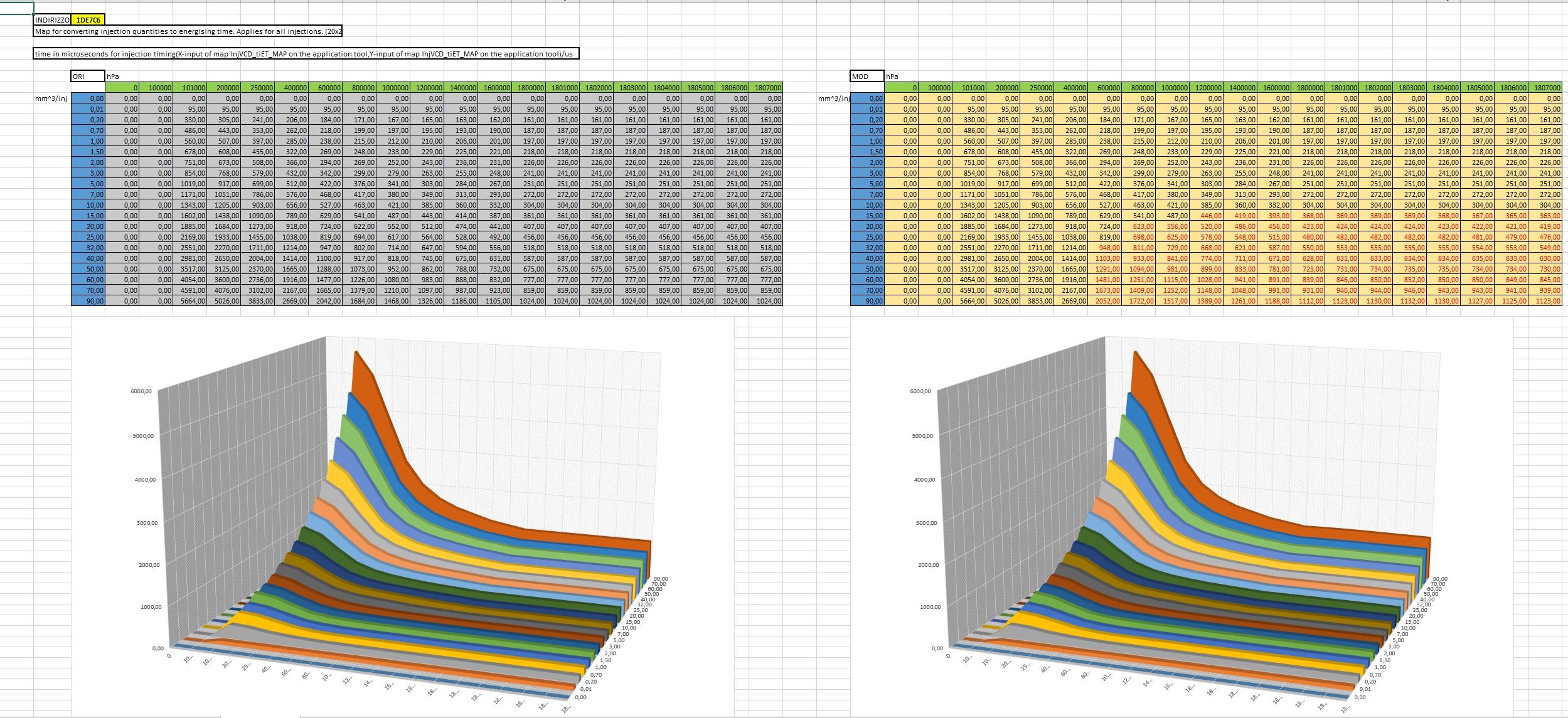Select red value 1481,00 in MOD table
The image size is (1568, 718).
click(1105, 280)
